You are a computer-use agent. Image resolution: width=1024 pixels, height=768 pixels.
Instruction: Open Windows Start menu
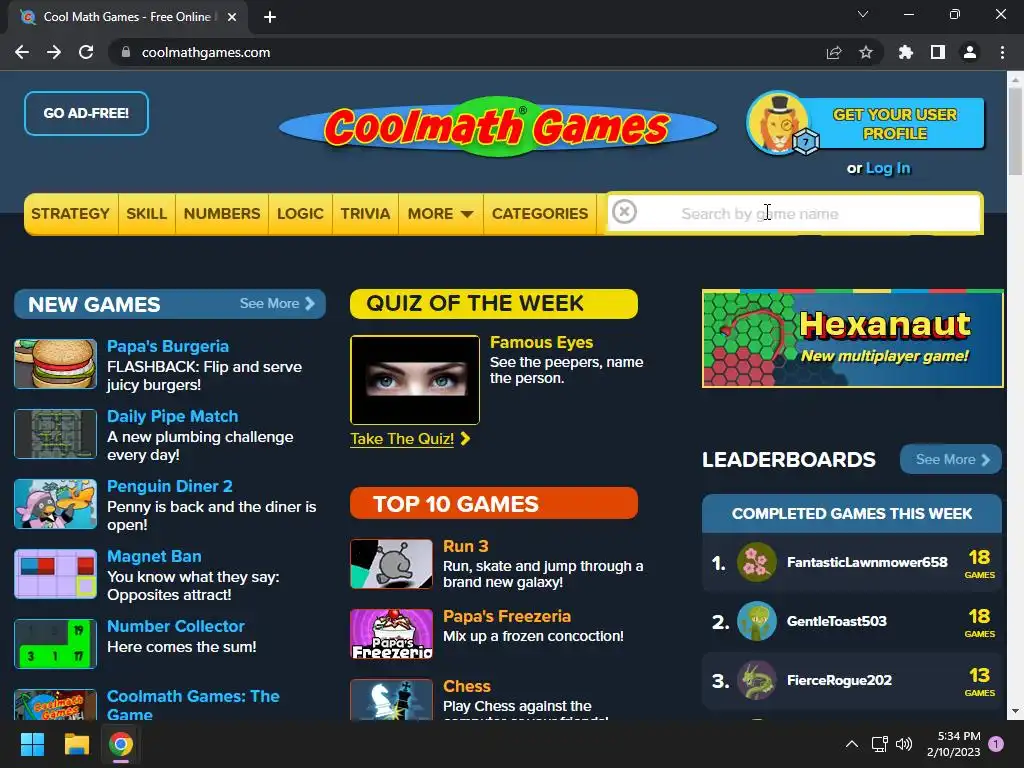pos(32,744)
